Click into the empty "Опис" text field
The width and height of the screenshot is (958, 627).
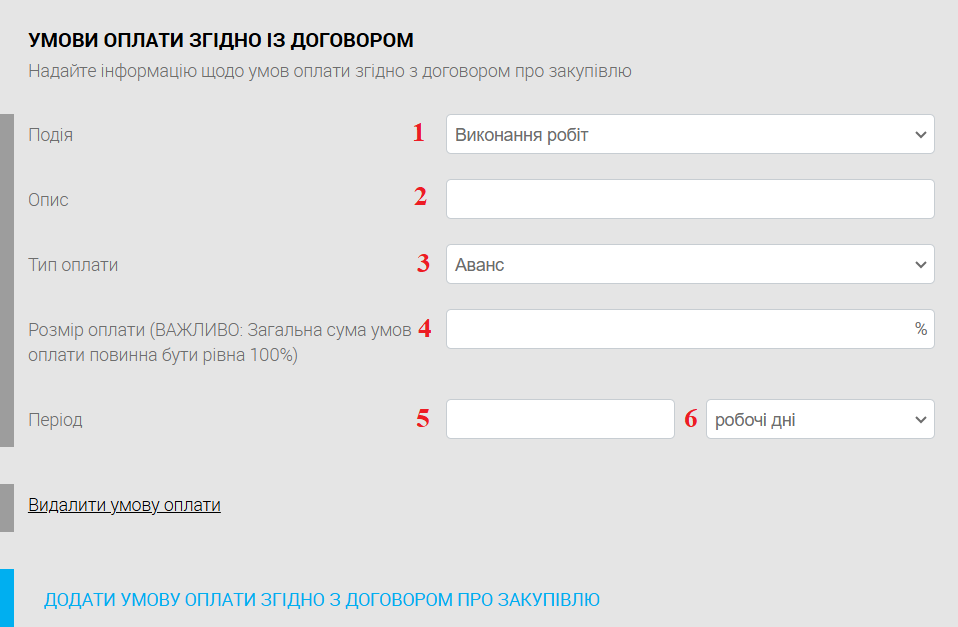(x=690, y=199)
